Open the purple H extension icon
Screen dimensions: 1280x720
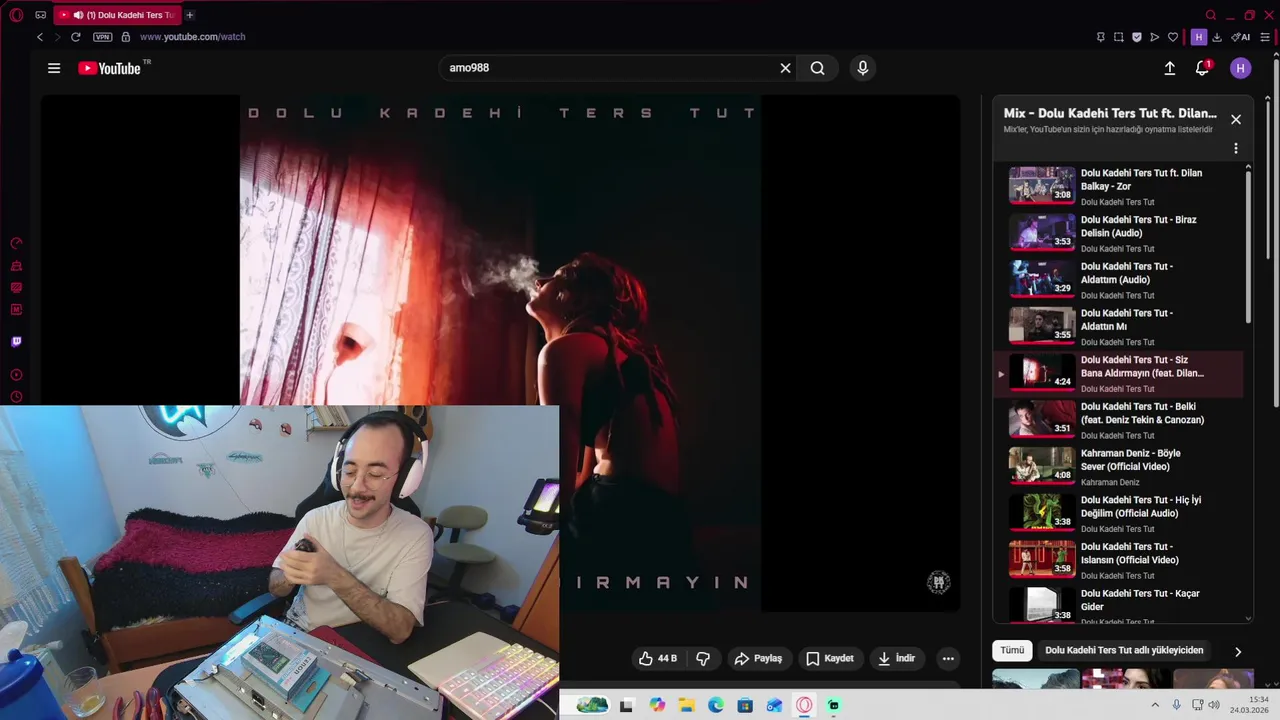[1199, 37]
